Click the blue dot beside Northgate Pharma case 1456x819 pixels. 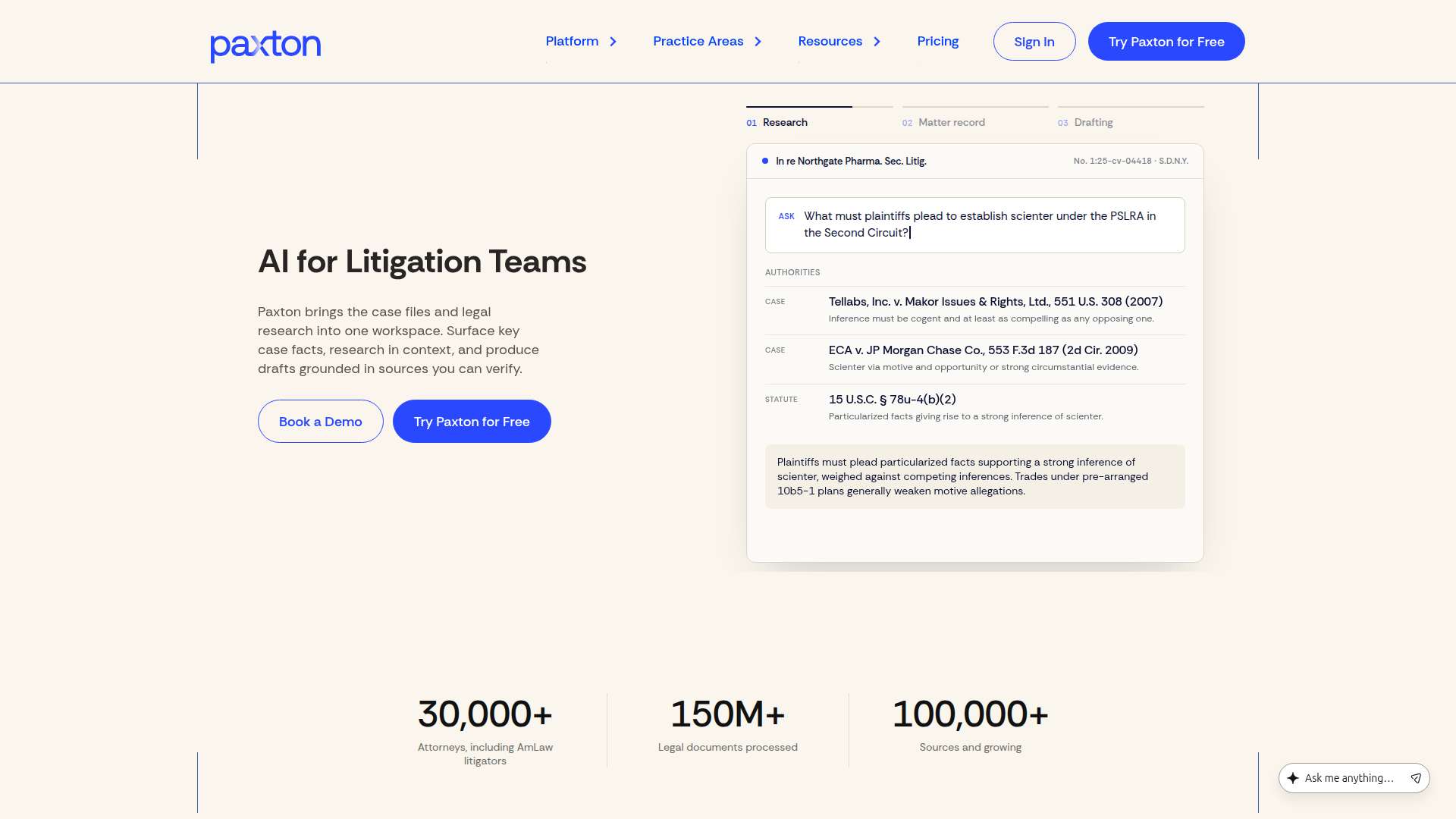pyautogui.click(x=765, y=161)
